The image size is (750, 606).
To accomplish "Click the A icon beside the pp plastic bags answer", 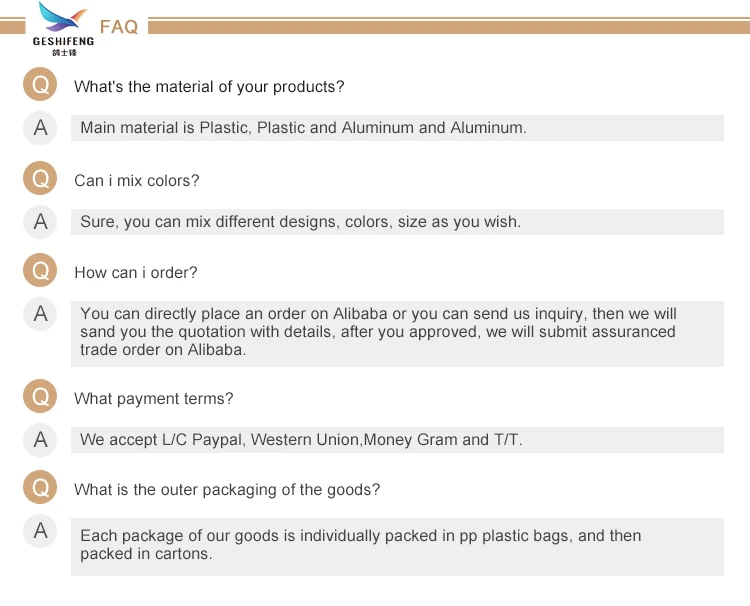I will point(40,530).
